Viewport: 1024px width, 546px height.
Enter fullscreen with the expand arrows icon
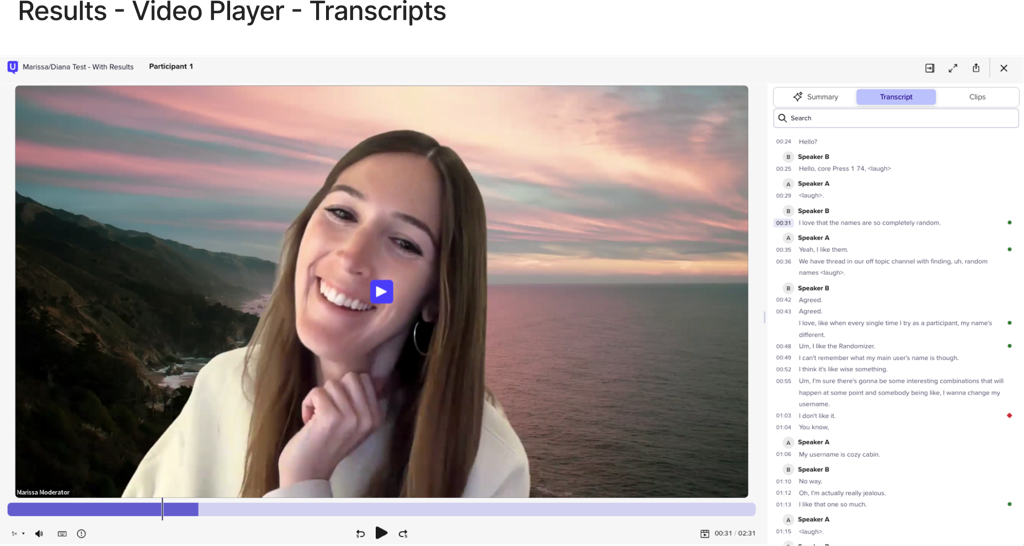(952, 68)
